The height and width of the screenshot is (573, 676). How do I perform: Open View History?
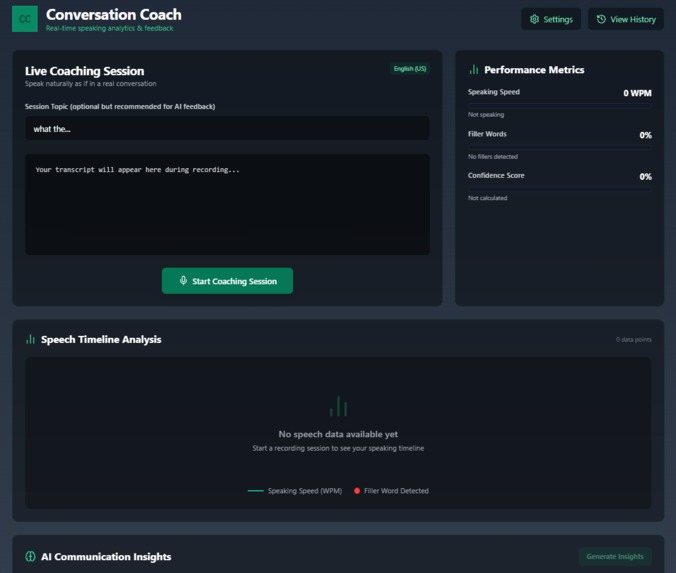pyautogui.click(x=626, y=19)
